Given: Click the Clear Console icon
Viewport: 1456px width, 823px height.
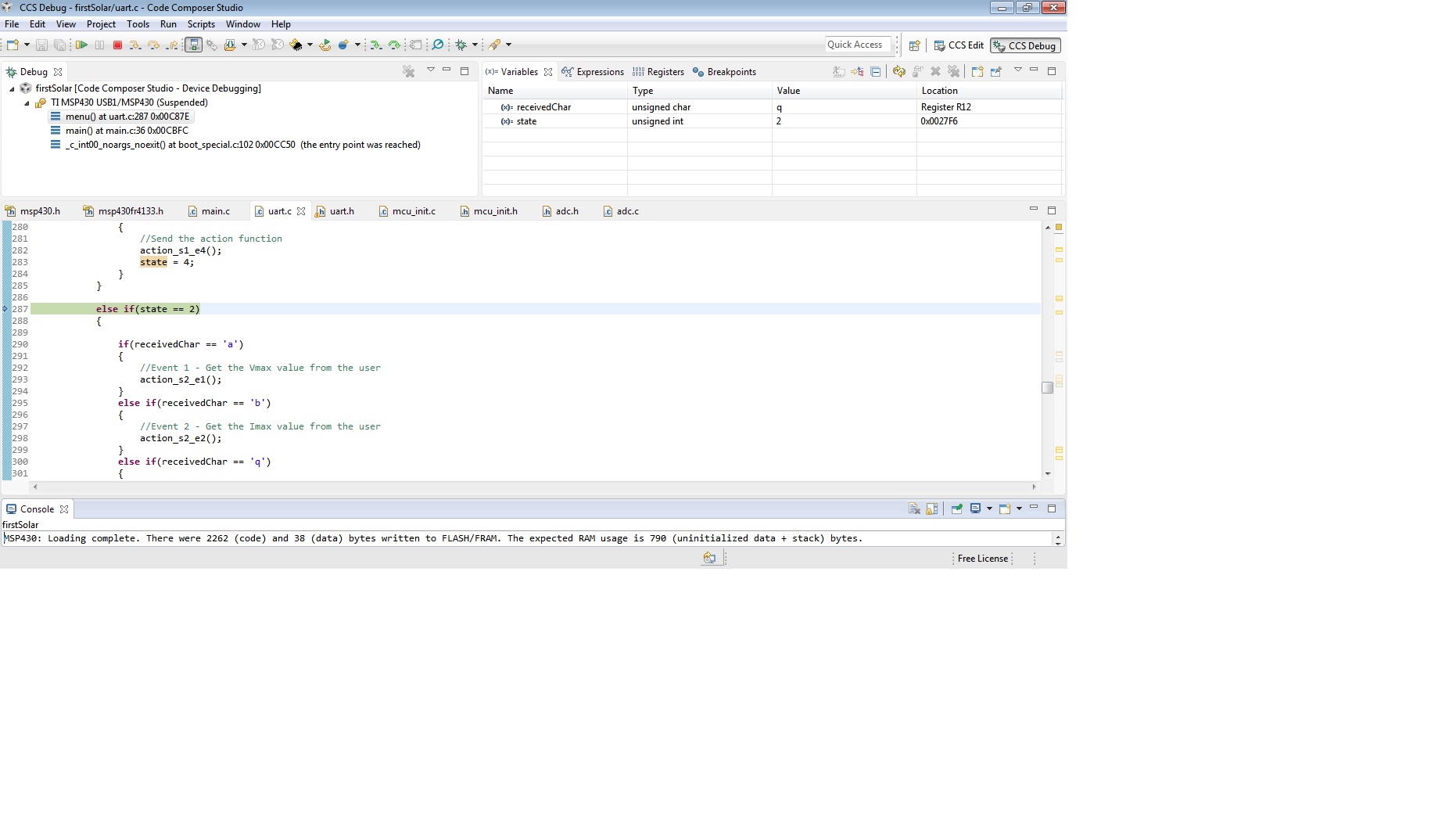Looking at the screenshot, I should (914, 509).
